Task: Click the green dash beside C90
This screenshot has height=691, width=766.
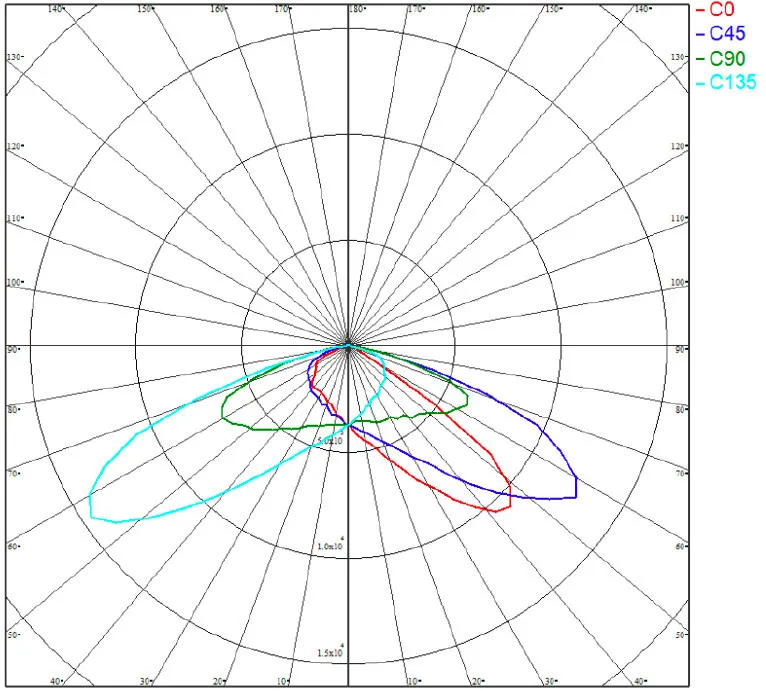Action: point(700,58)
